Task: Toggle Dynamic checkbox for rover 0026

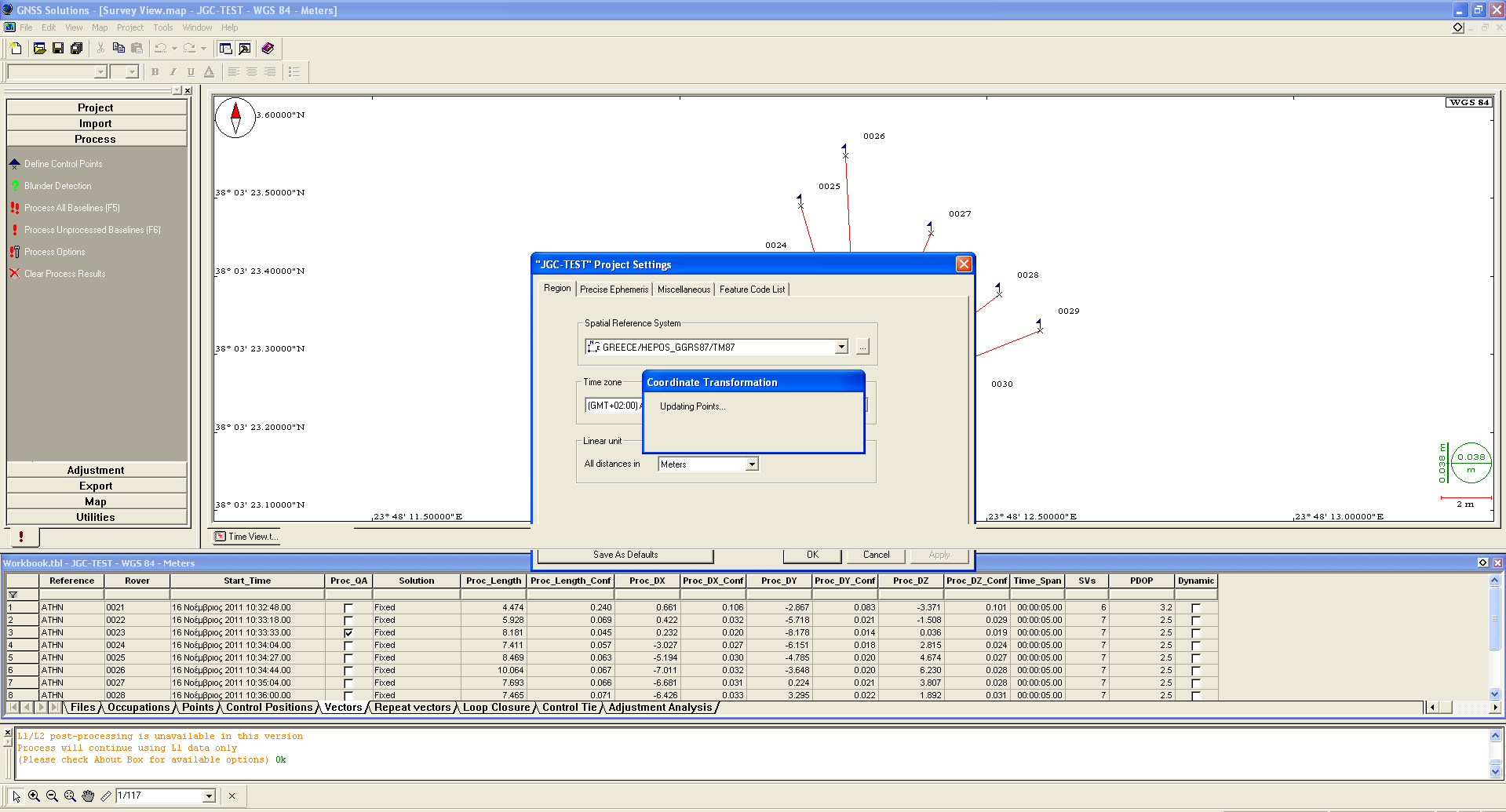Action: (1196, 671)
